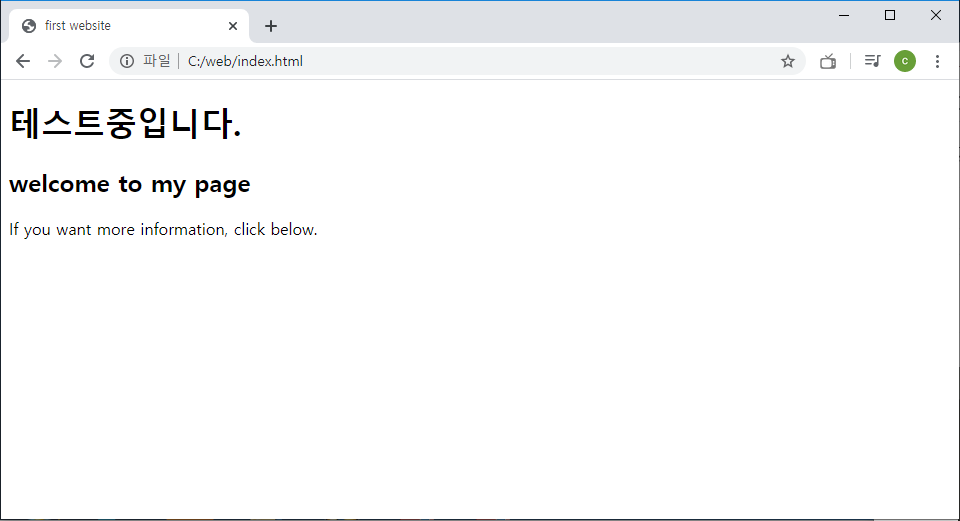Open the media control playlist icon
960x521 pixels.
click(872, 61)
